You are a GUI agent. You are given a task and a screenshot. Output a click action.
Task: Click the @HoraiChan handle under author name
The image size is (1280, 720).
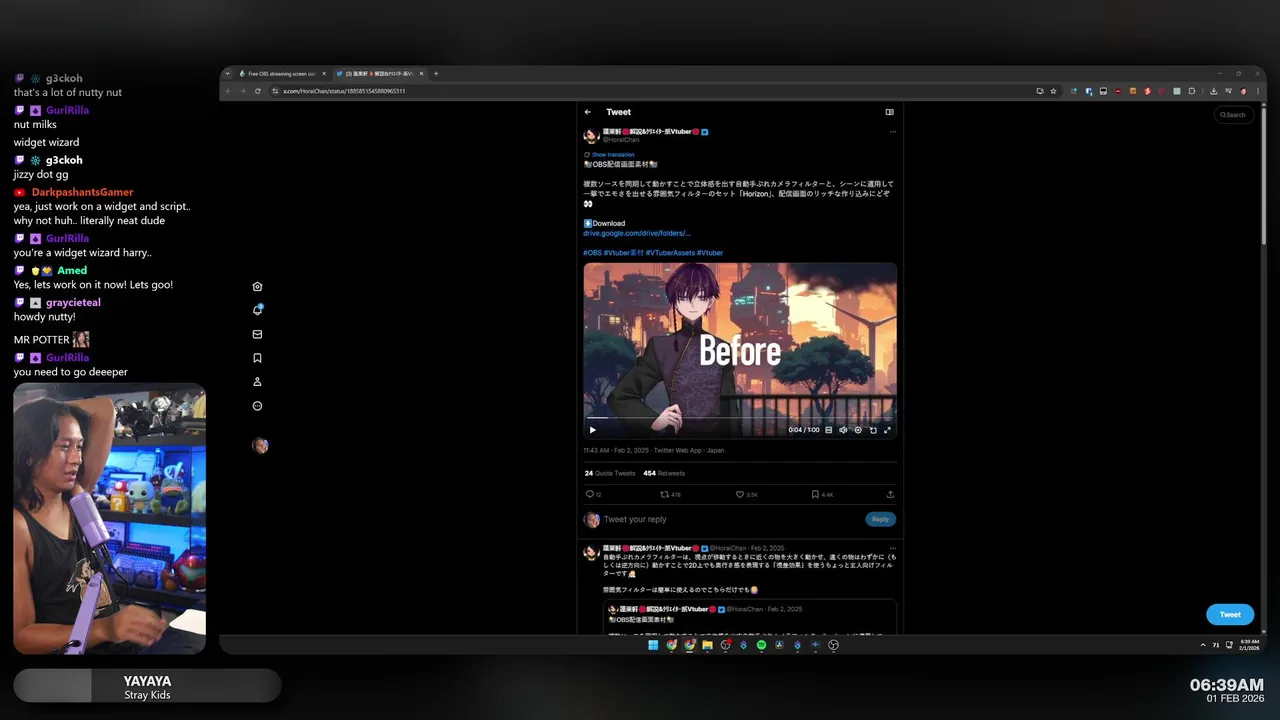(x=621, y=140)
